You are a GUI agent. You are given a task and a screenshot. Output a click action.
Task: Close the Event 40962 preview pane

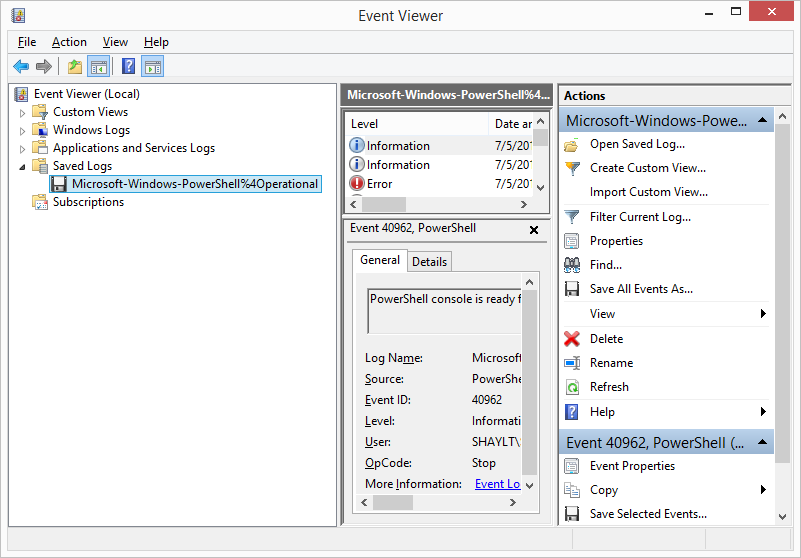(534, 229)
